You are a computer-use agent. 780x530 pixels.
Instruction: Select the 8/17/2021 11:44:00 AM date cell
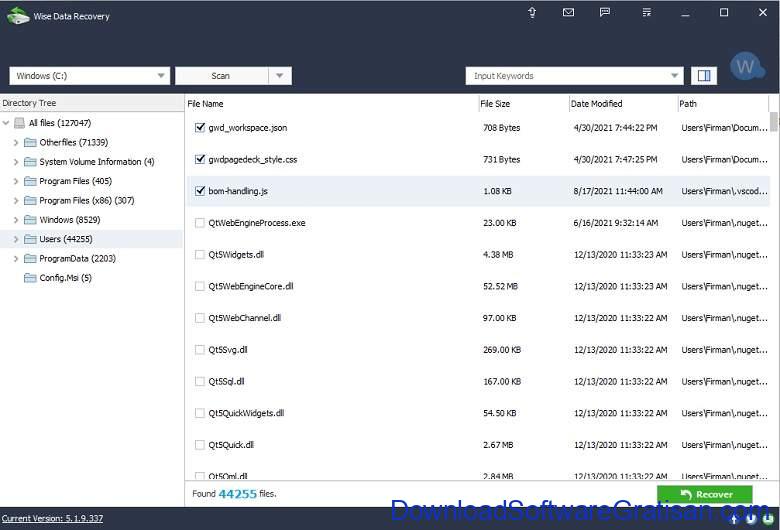click(x=617, y=191)
